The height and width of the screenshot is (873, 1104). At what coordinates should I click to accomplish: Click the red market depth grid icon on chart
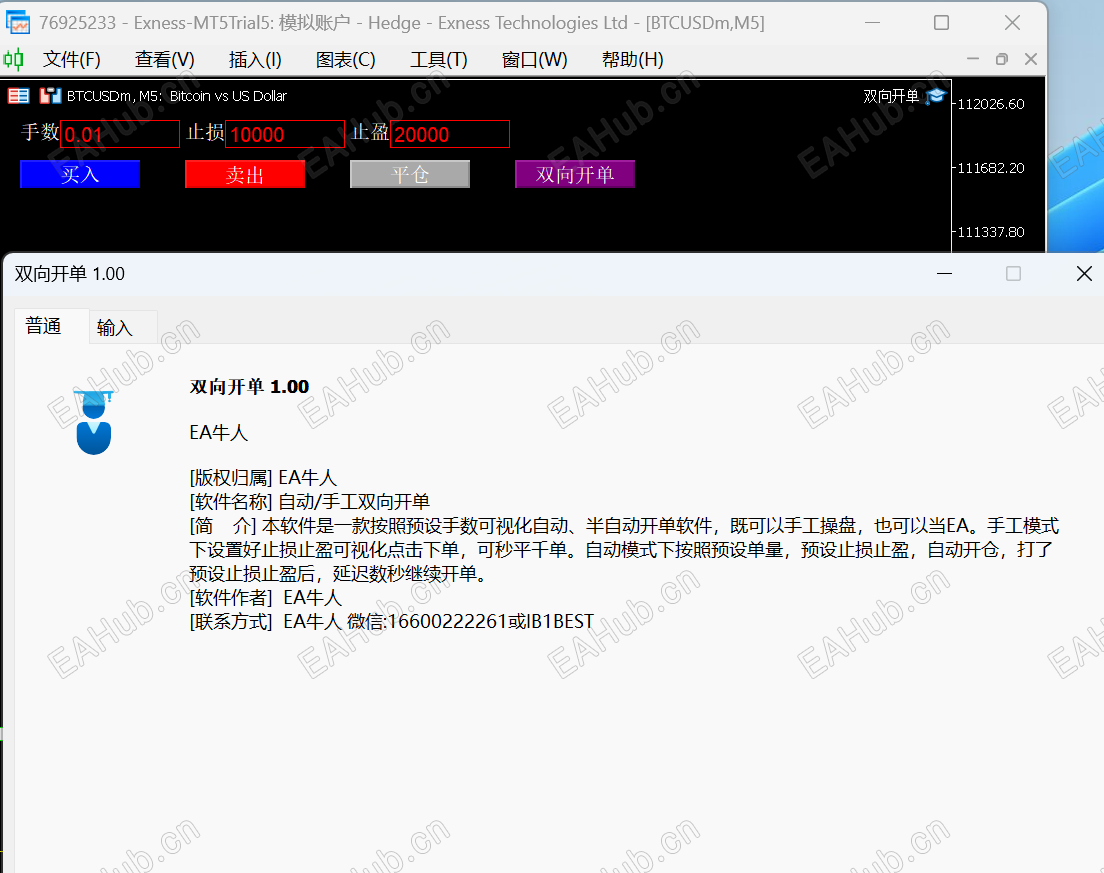tap(18, 95)
